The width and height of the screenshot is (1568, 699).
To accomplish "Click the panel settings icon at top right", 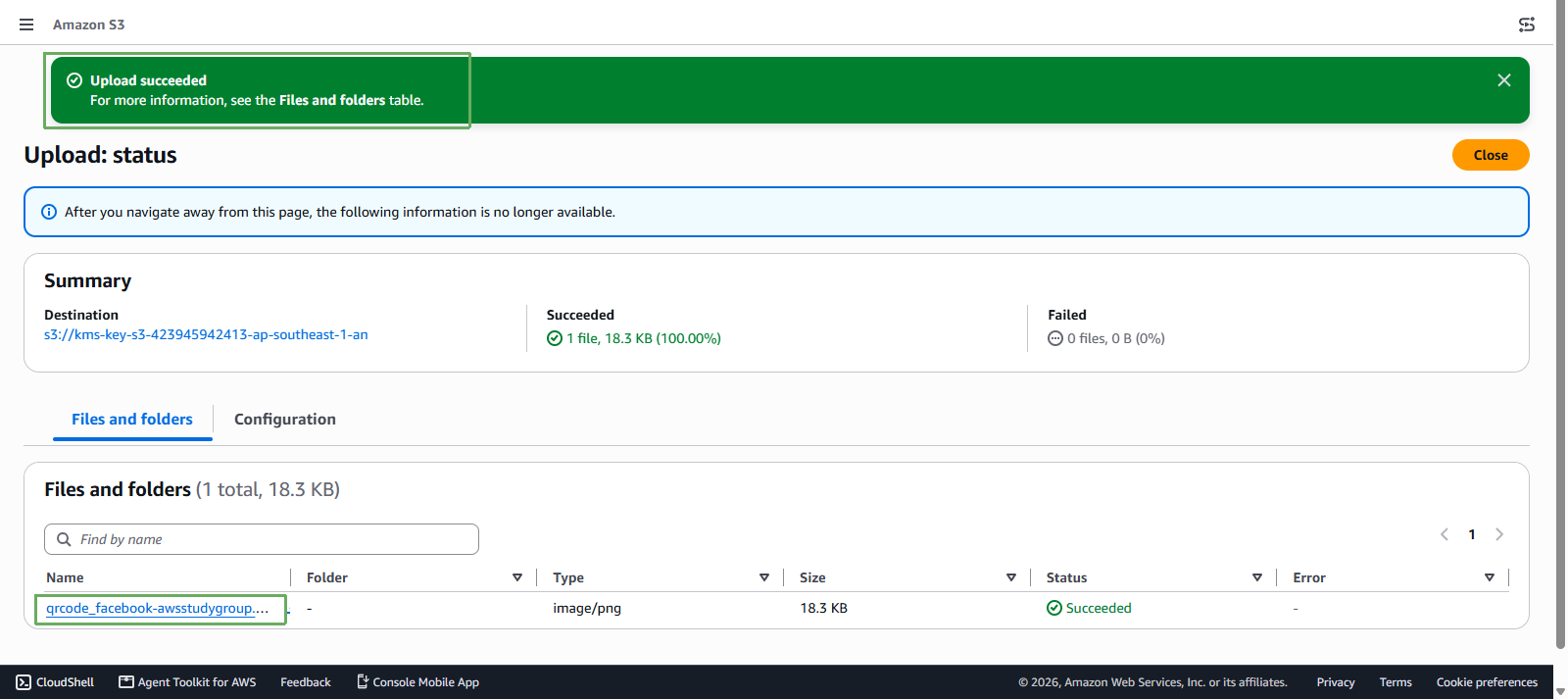I will (x=1527, y=25).
